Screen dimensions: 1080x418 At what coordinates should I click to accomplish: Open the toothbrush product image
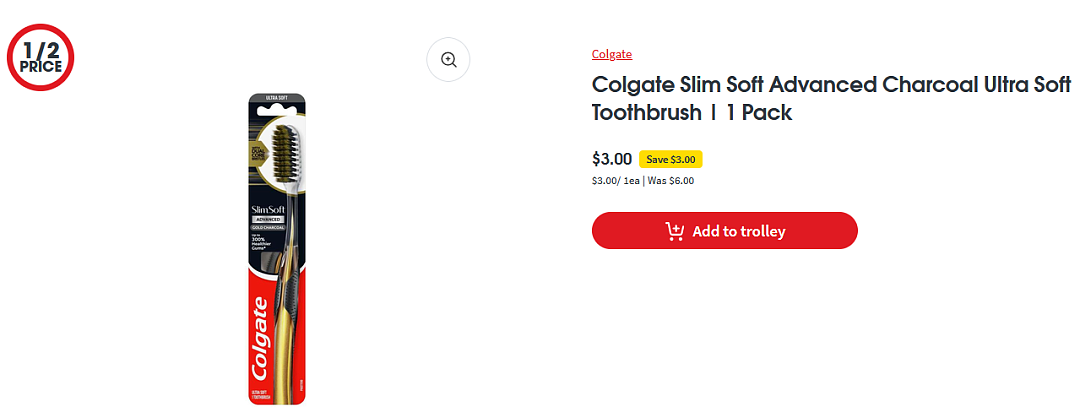[x=277, y=249]
